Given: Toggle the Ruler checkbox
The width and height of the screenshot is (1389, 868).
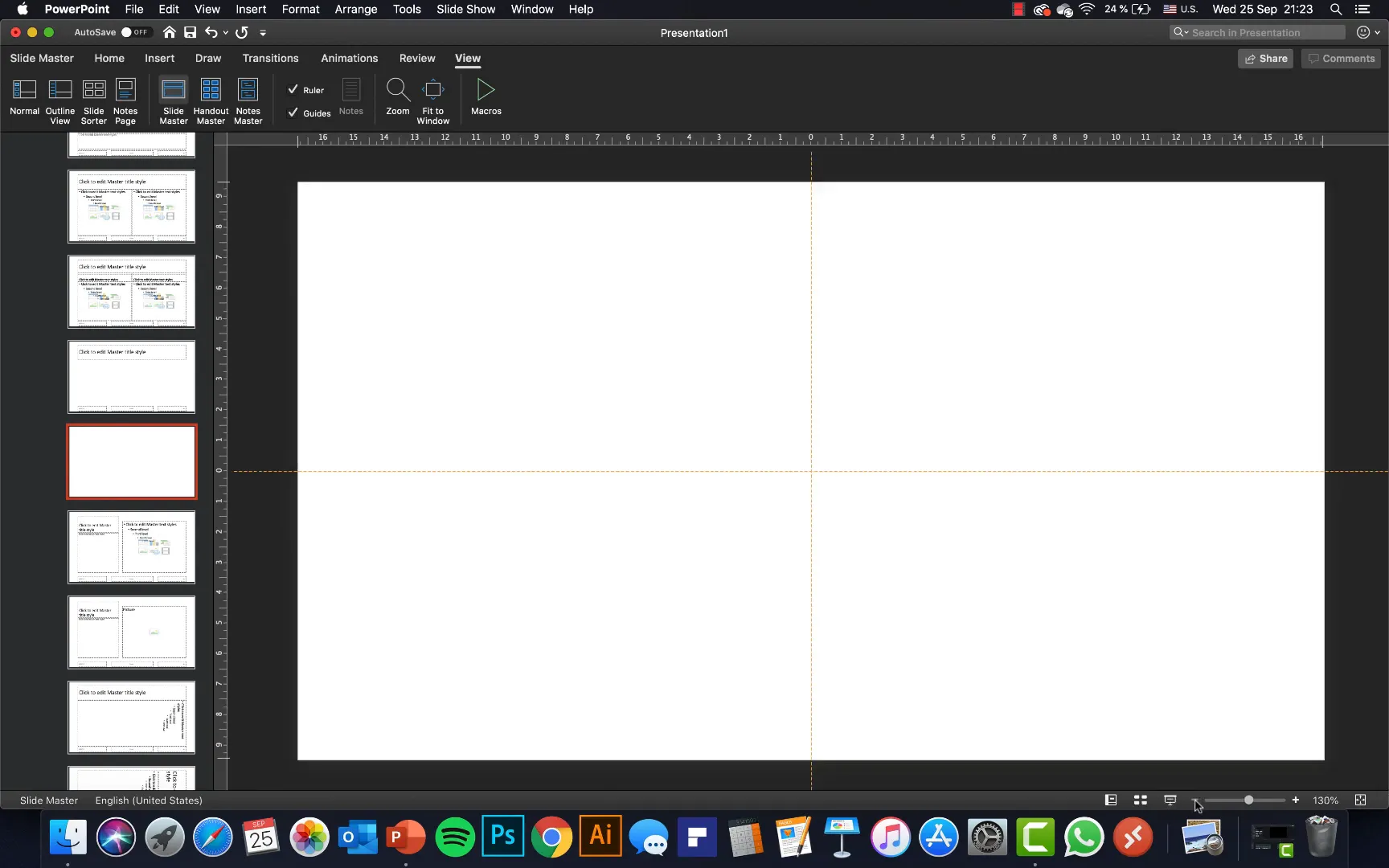Looking at the screenshot, I should 305,90.
